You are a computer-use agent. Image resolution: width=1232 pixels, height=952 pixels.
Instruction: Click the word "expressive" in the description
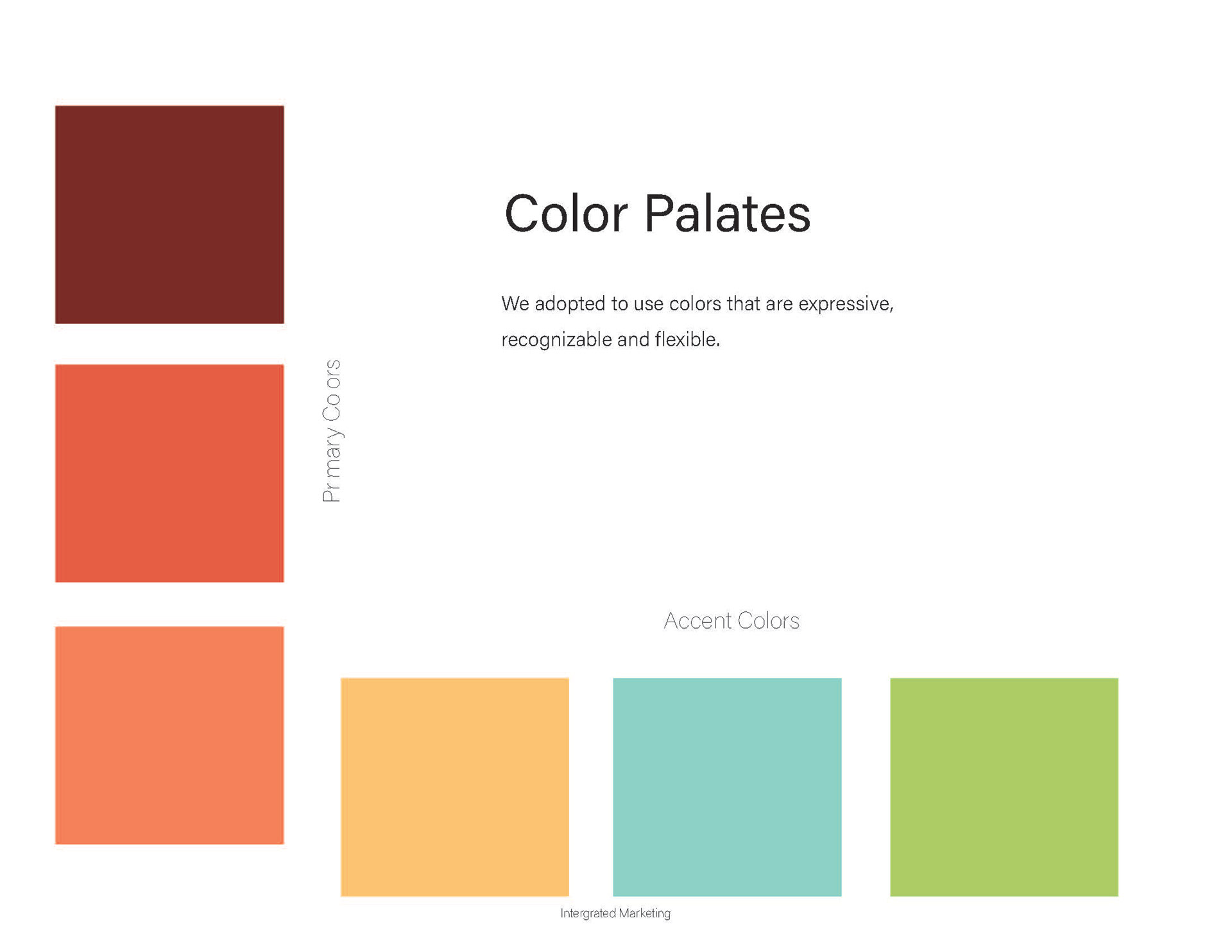pos(845,303)
